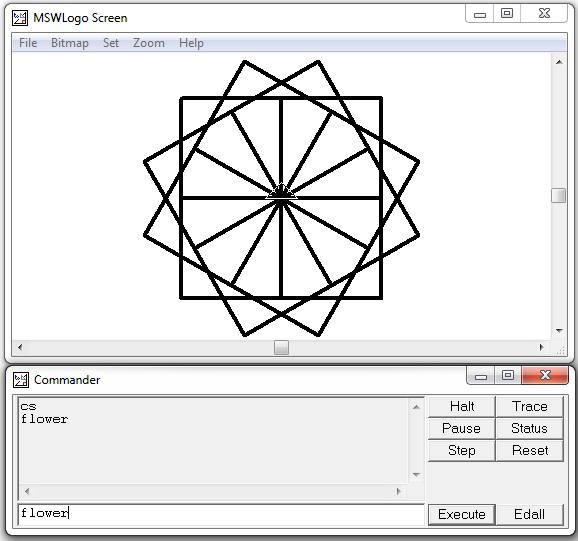Click the MSWLogo Screen title bar icon
The height and width of the screenshot is (541, 578).
[20, 18]
